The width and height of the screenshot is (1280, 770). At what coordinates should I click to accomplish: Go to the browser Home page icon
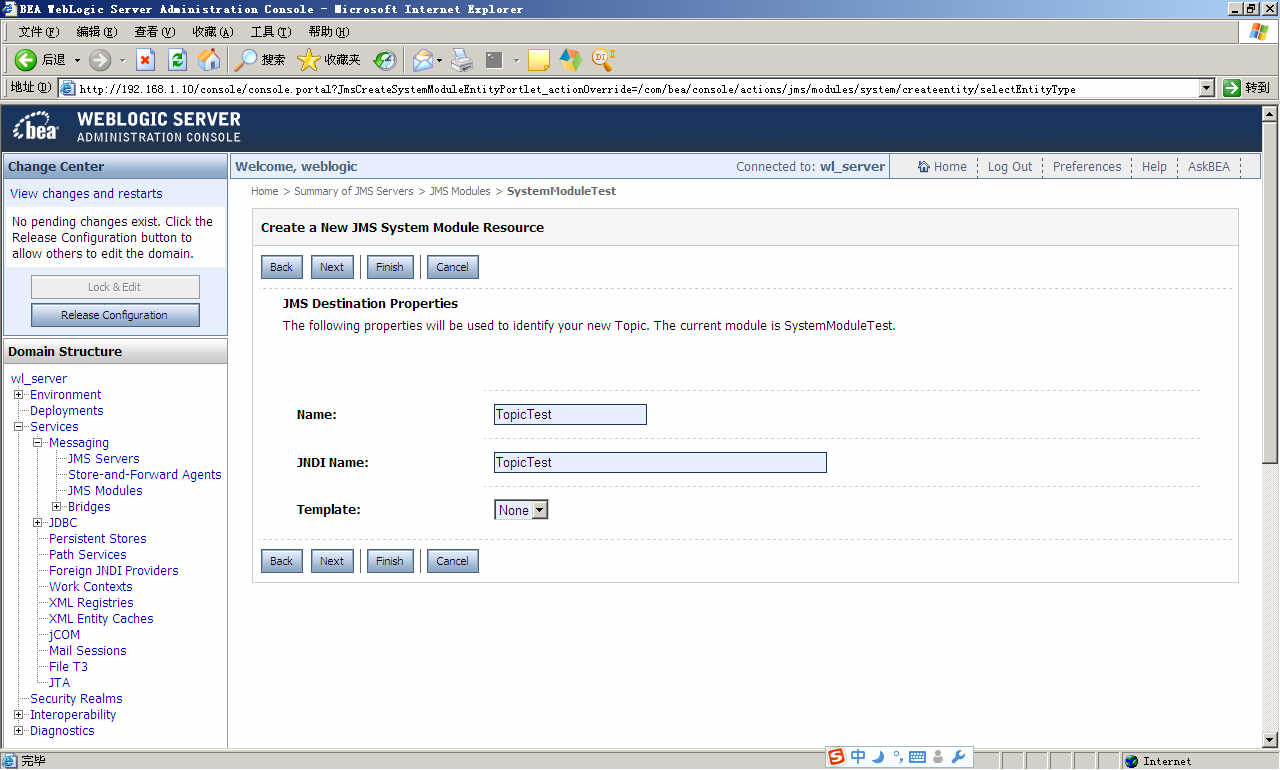point(209,60)
